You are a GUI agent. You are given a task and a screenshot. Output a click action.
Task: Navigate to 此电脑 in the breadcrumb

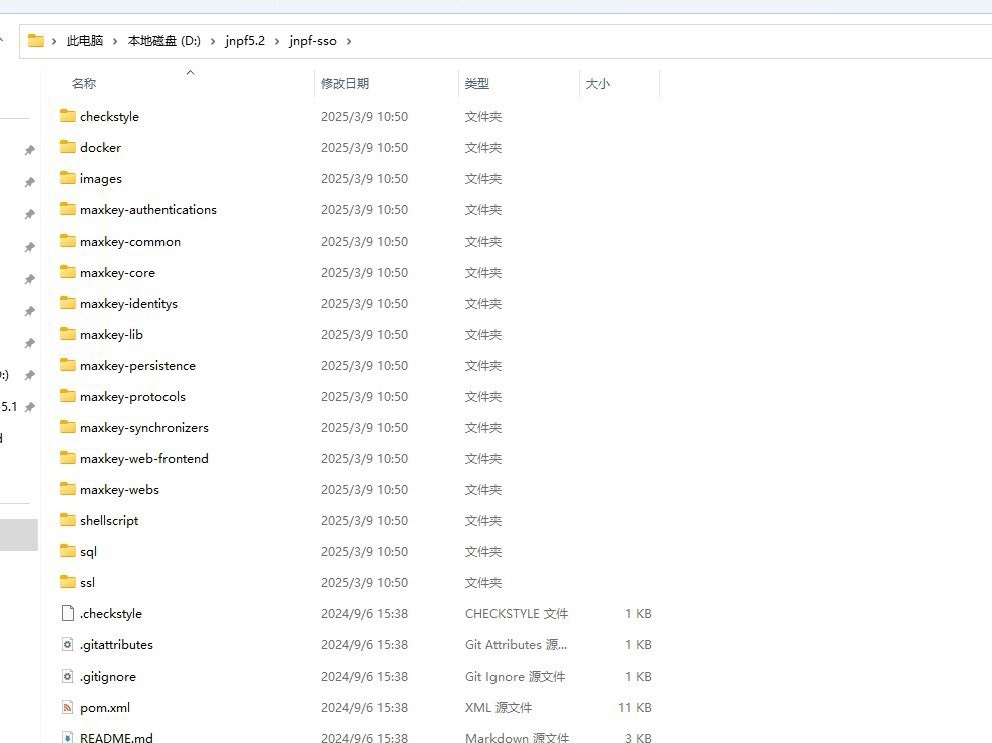(x=85, y=41)
